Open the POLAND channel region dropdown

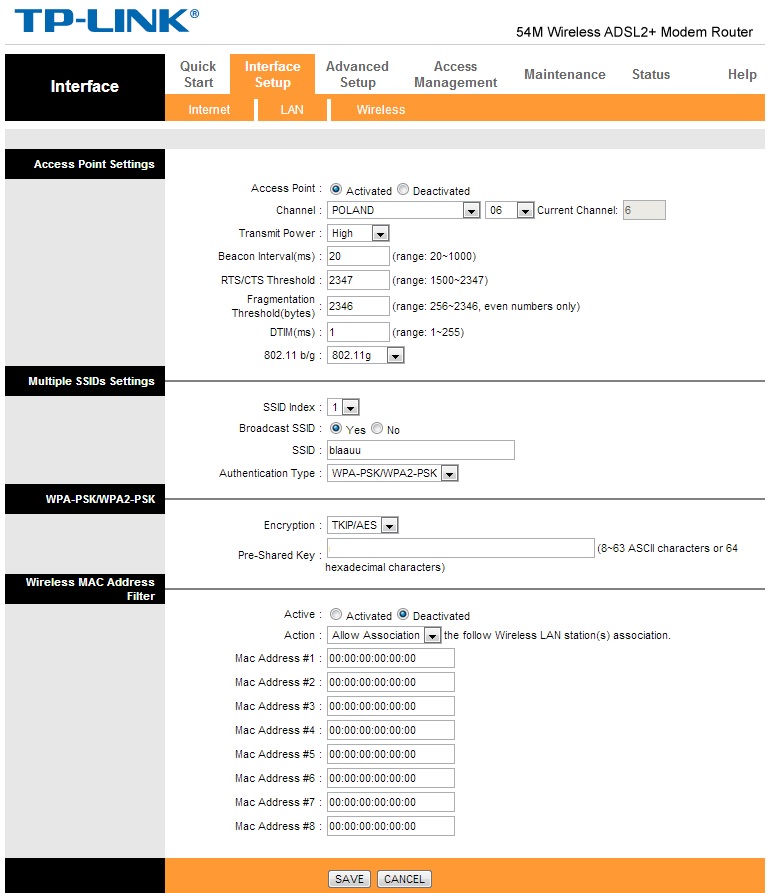pyautogui.click(x=403, y=210)
